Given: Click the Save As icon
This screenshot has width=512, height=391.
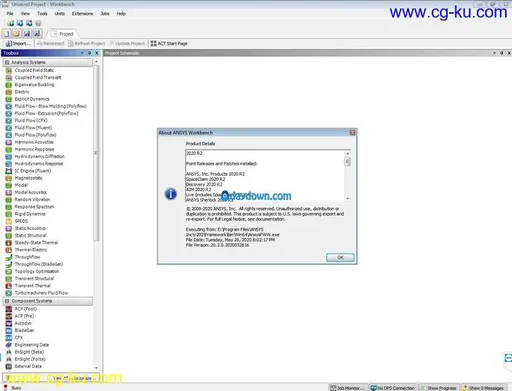Looking at the screenshot, I should [x=37, y=33].
